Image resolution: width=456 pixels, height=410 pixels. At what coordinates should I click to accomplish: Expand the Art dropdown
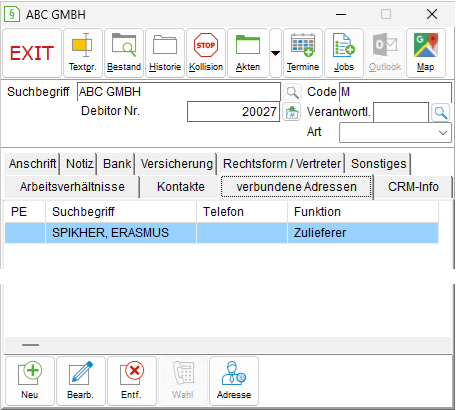395,133
